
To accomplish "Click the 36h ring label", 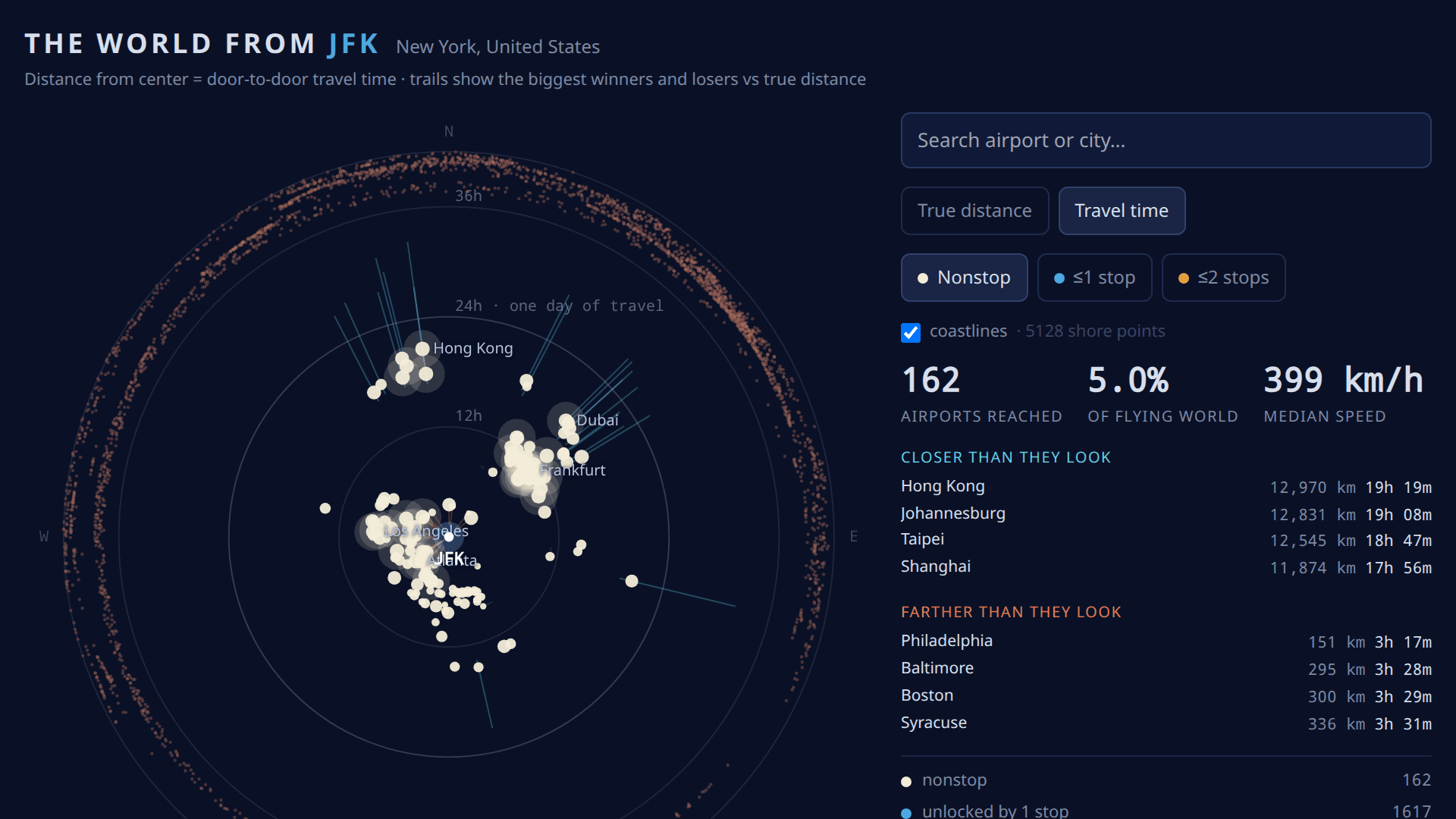I will 468,196.
